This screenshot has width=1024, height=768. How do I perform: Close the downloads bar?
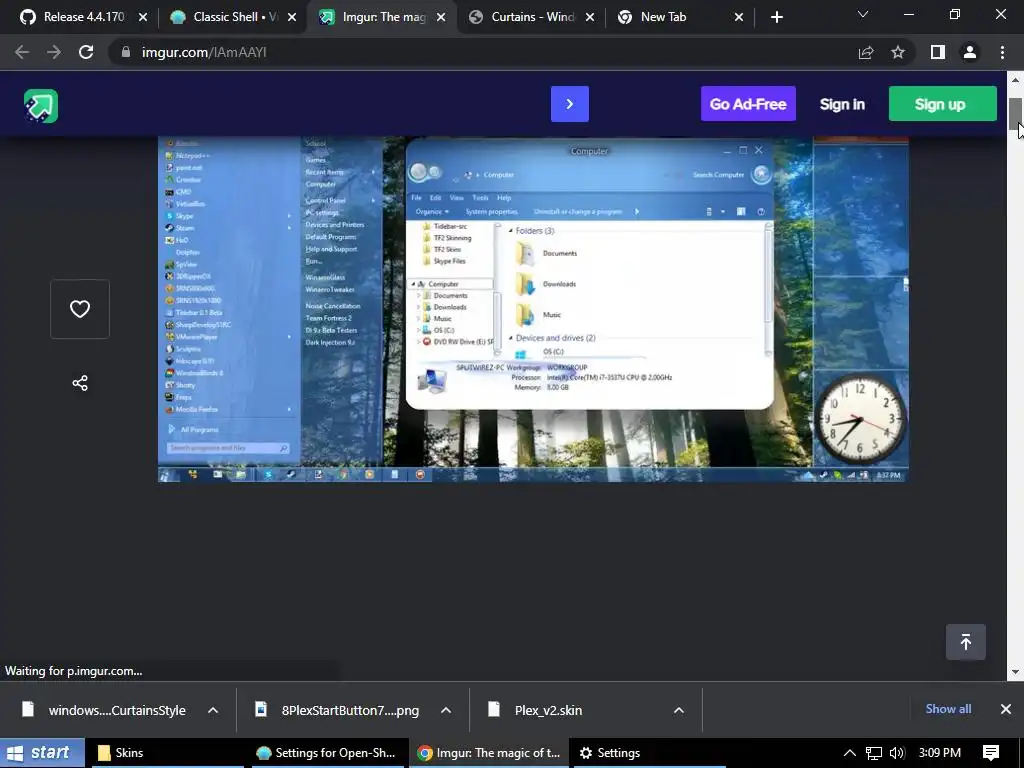pos(1006,709)
